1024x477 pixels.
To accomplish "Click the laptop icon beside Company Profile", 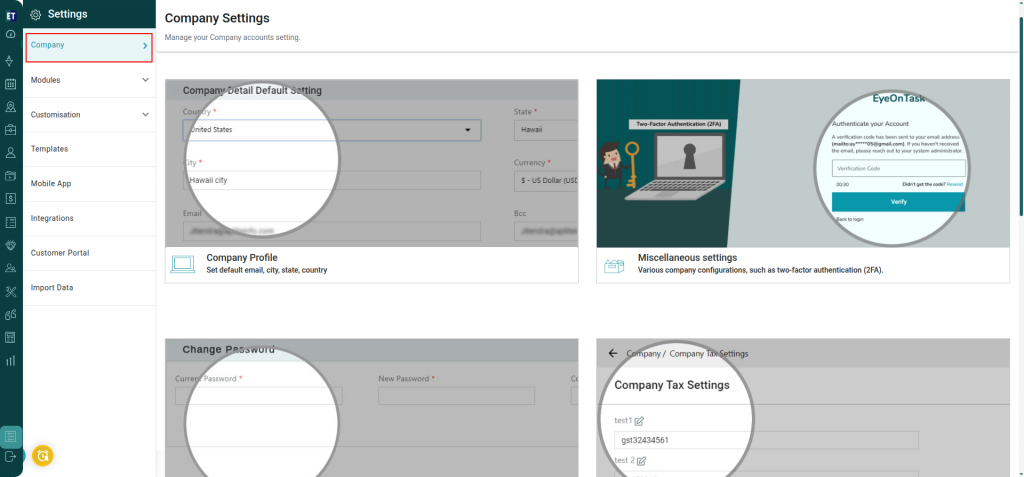I will coord(183,264).
